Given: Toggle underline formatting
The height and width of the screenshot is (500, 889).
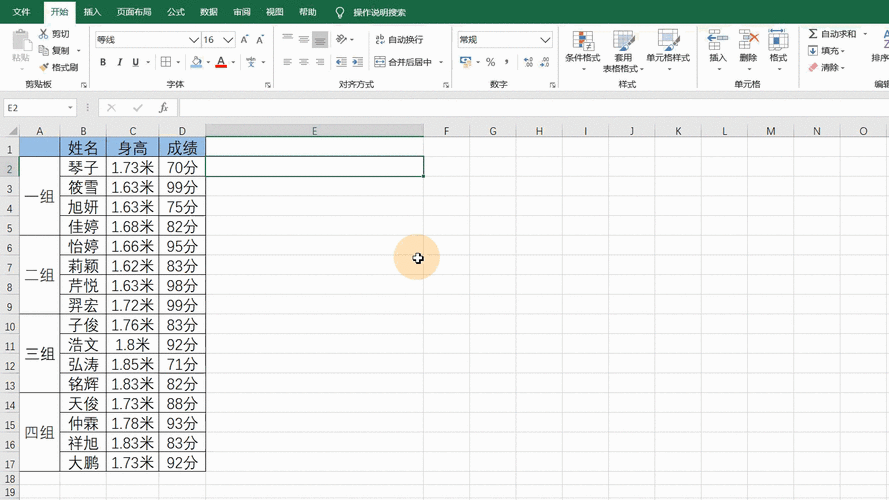Looking at the screenshot, I should pos(136,62).
